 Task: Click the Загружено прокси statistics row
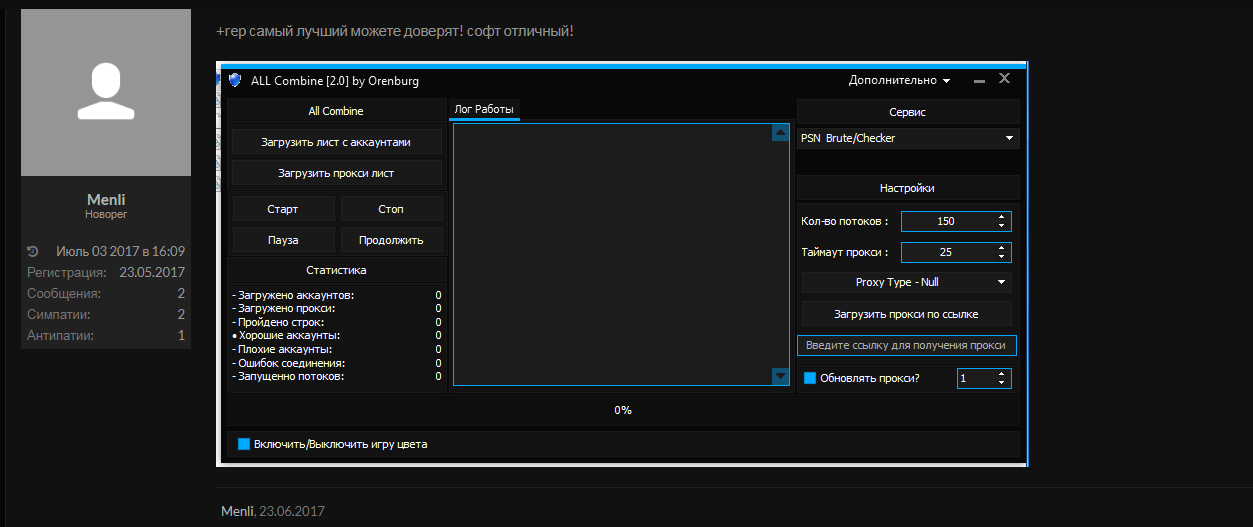[x=336, y=309]
